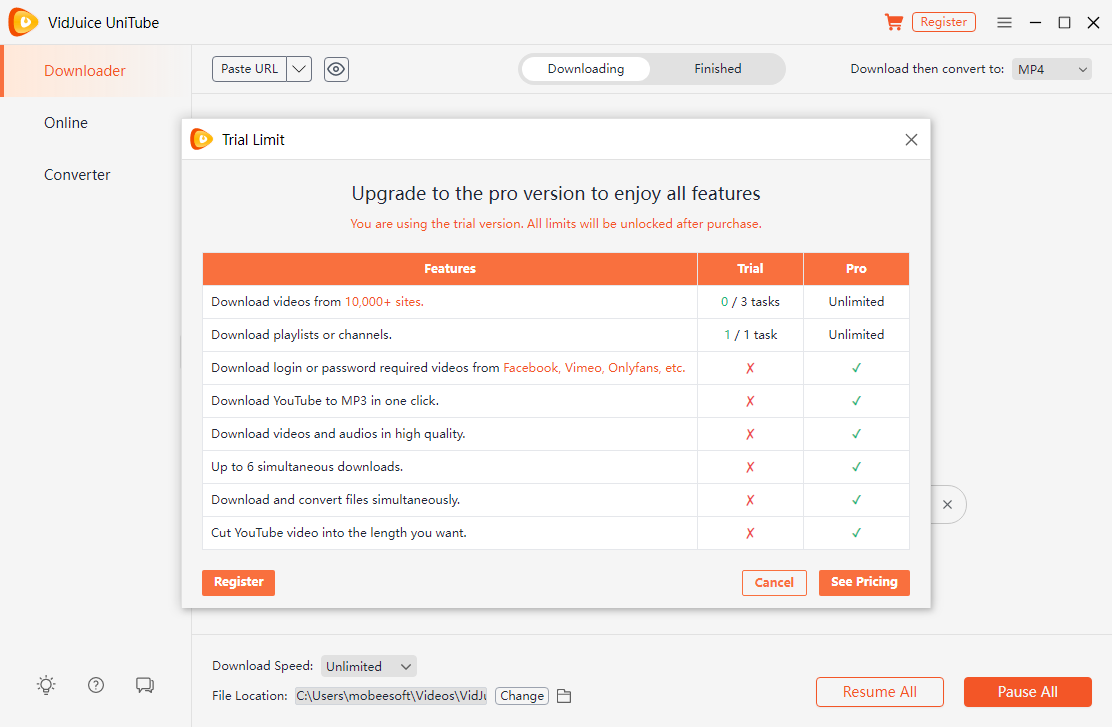
Task: Open the Download Speed Unlimited dropdown
Action: point(369,666)
